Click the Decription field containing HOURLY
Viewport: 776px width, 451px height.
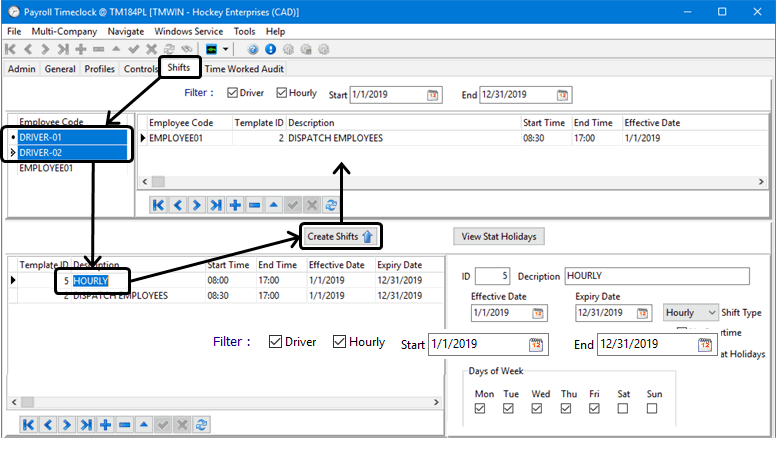(656, 276)
